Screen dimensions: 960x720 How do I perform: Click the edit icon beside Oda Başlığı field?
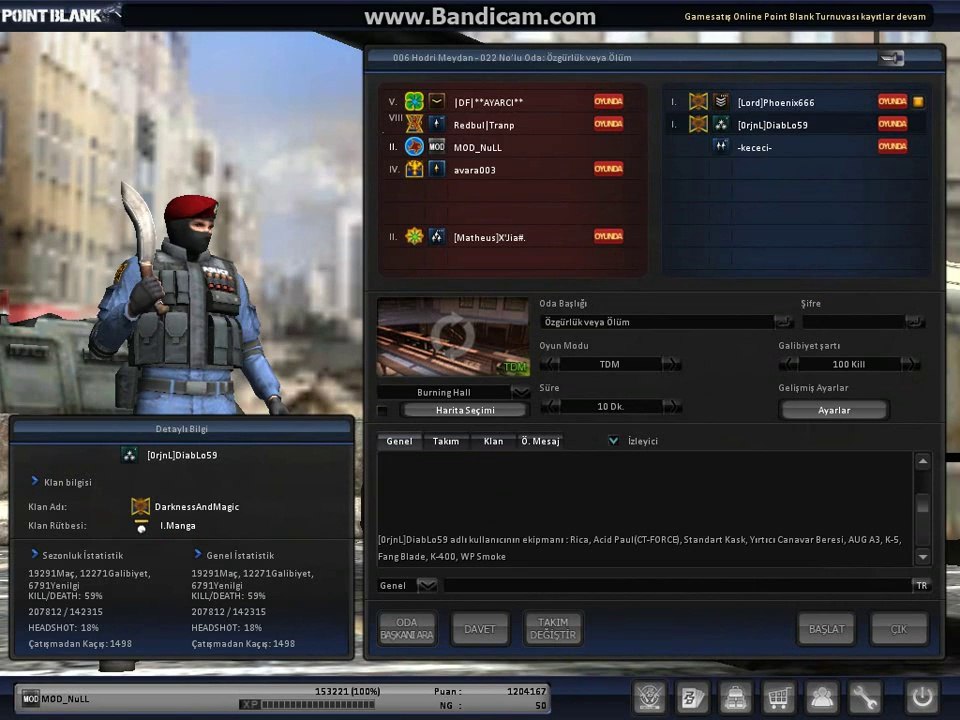click(783, 321)
